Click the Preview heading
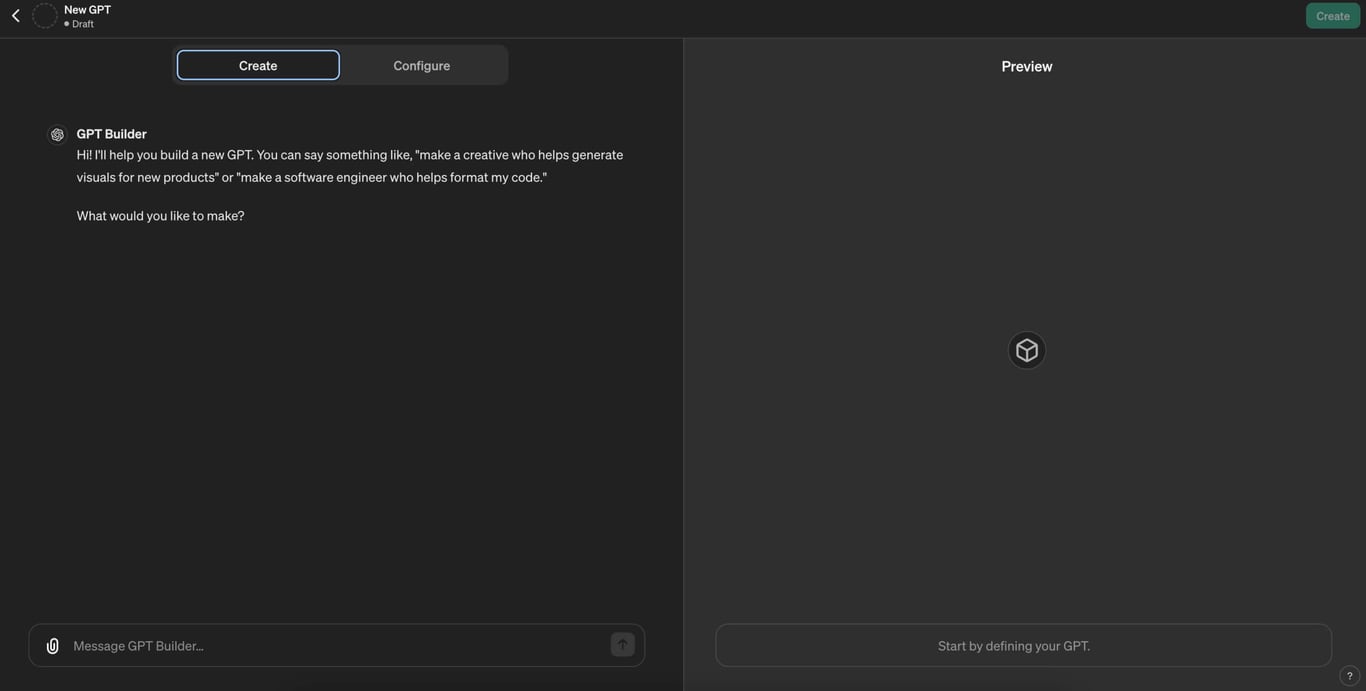The width and height of the screenshot is (1366, 691). pyautogui.click(x=1027, y=67)
